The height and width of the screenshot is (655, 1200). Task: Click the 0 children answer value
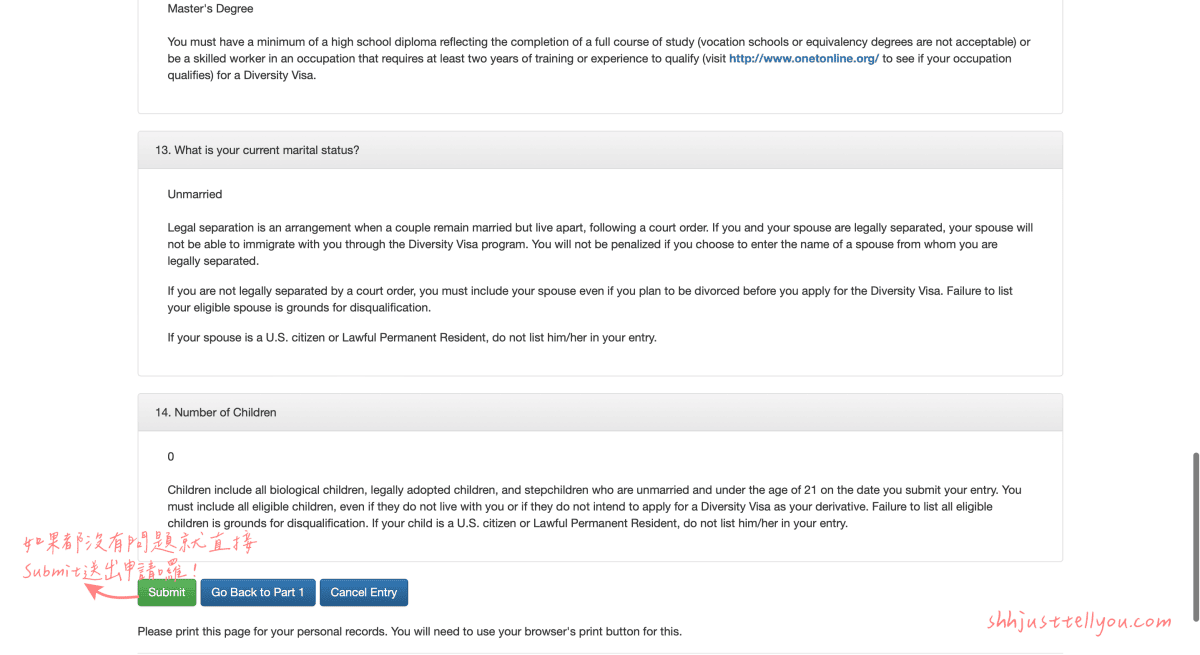click(x=171, y=456)
